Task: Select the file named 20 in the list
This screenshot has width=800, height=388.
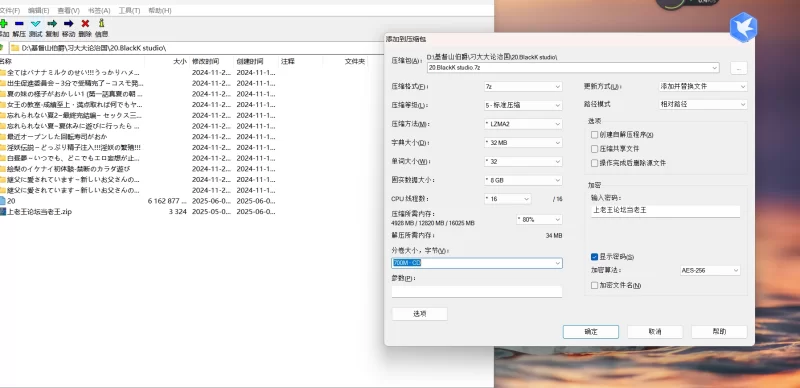Action: (11, 201)
